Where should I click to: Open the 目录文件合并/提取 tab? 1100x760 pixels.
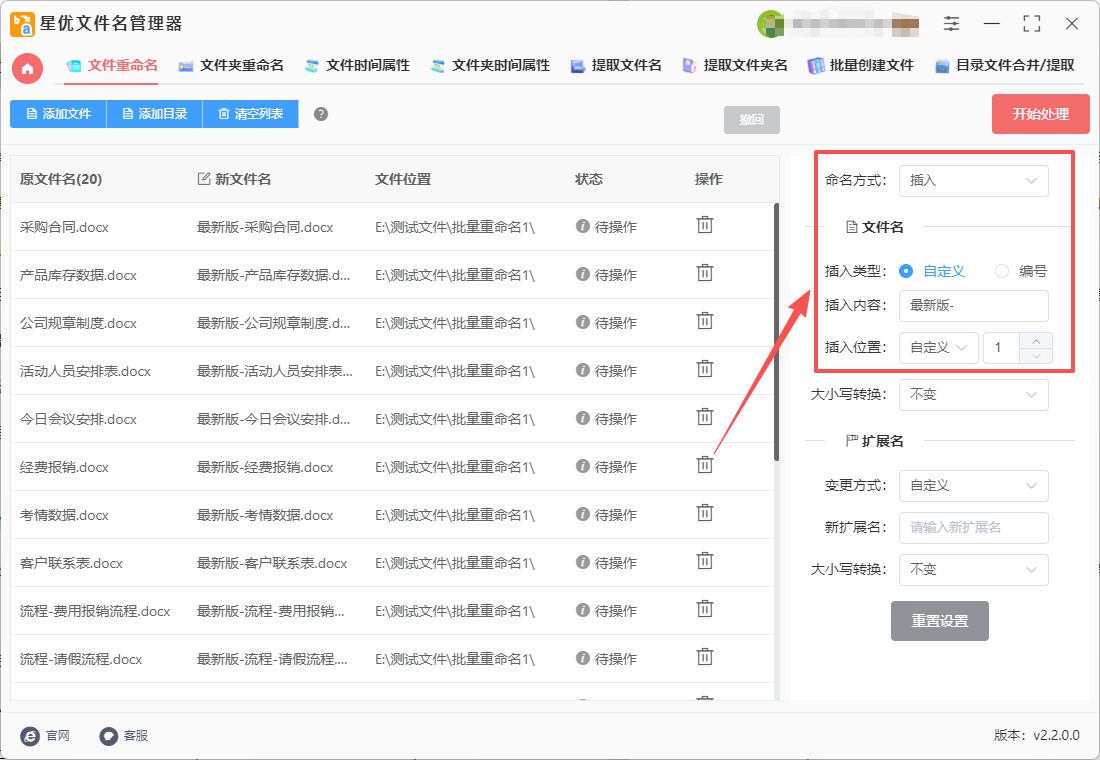coord(1005,66)
